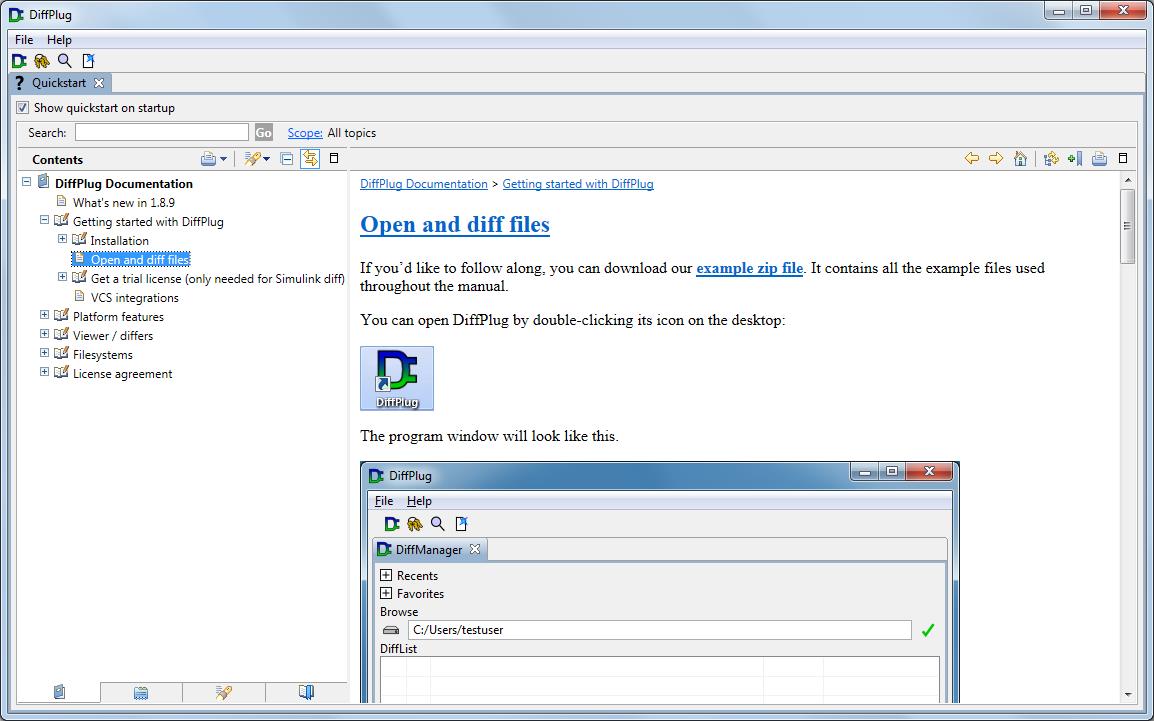
Task: Open the print dropdown arrow in Contents
Action: pyautogui.click(x=223, y=158)
